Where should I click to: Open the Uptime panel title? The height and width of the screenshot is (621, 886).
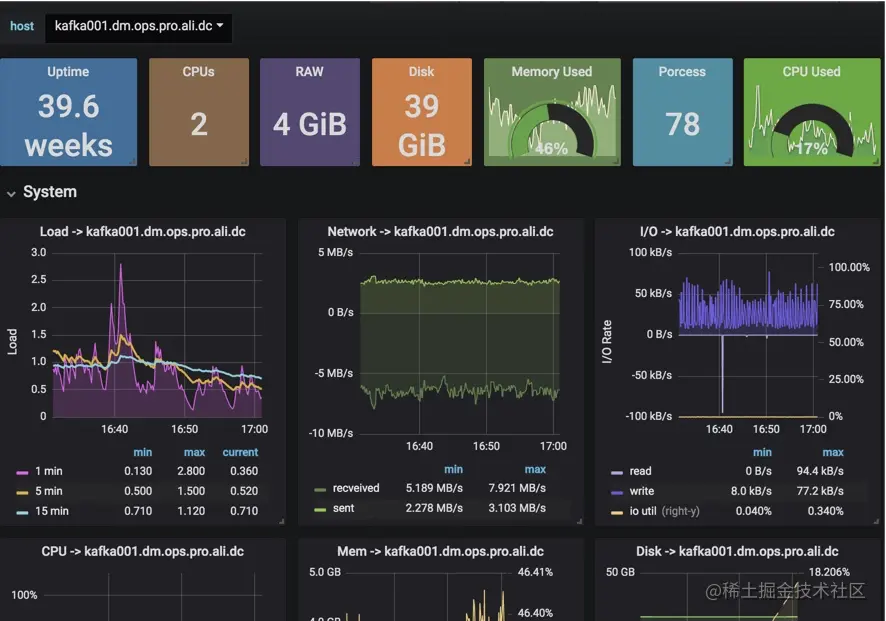68,72
